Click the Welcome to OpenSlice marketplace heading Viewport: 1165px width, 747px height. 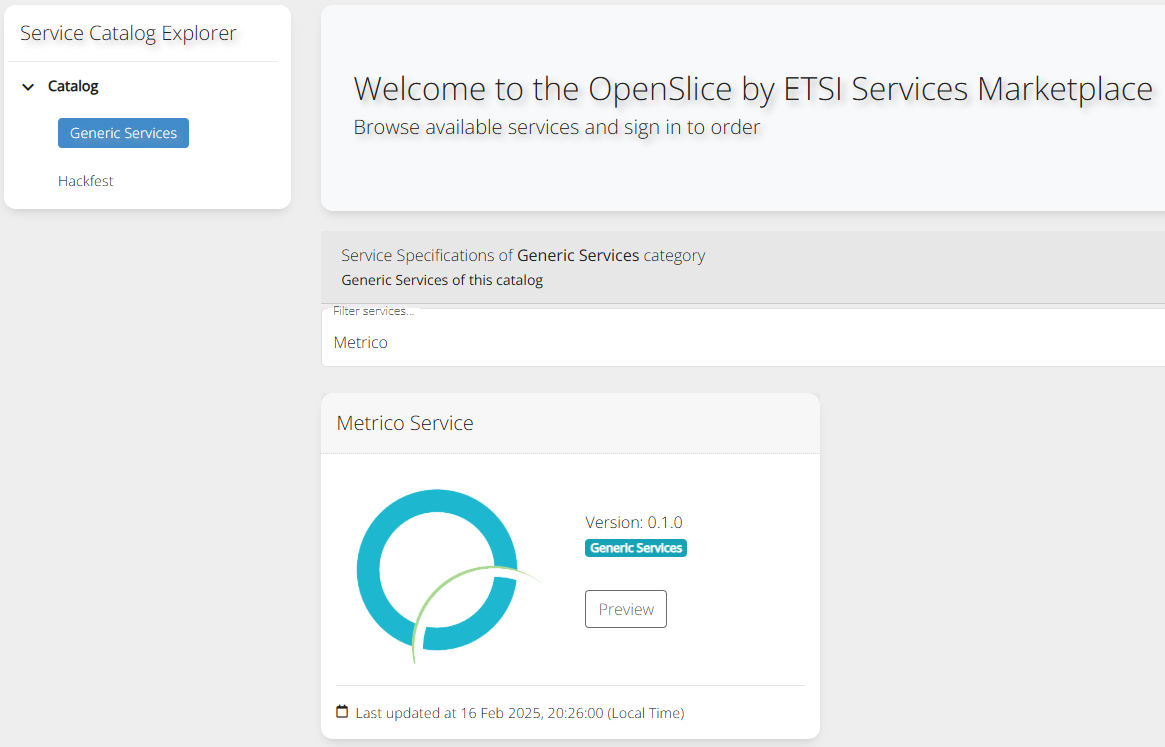pyautogui.click(x=752, y=89)
